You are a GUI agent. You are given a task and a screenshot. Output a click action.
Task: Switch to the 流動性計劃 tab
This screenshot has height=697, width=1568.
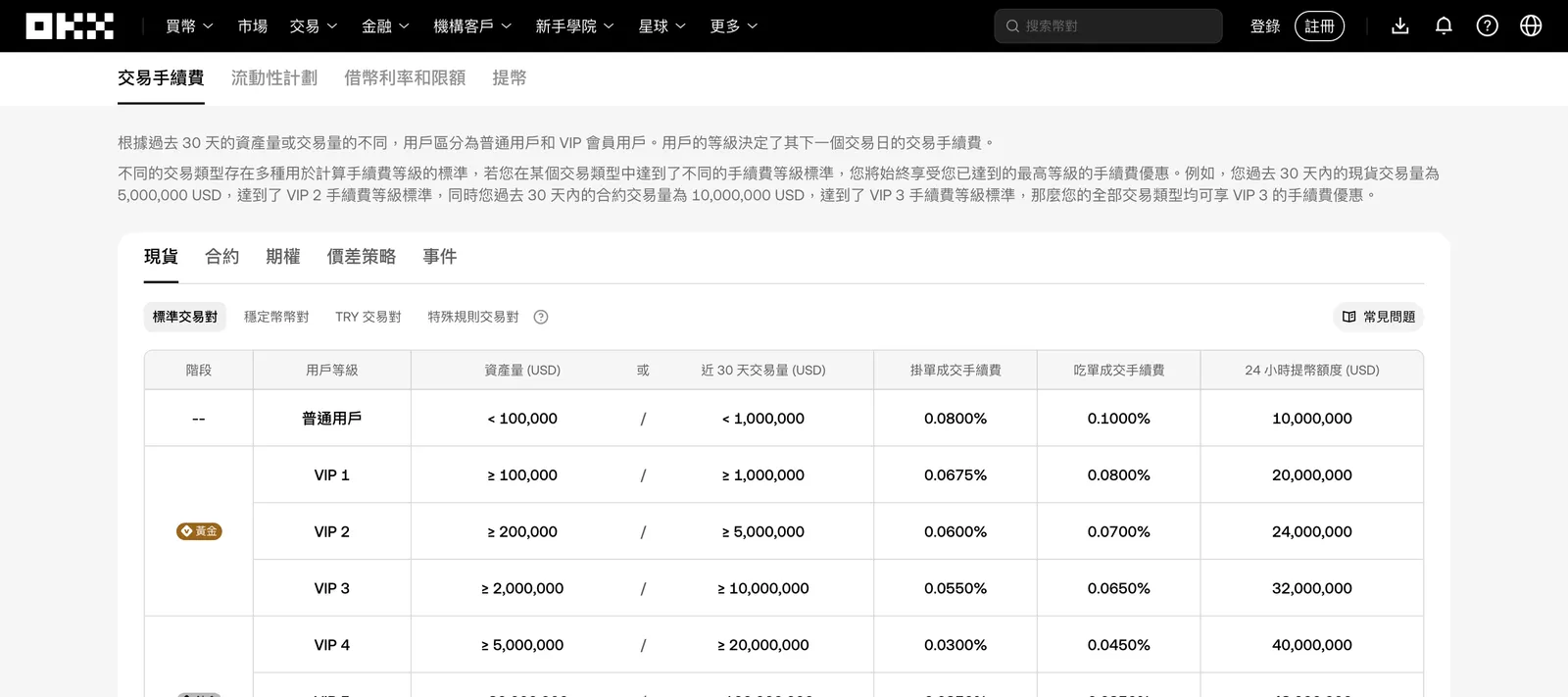[274, 77]
